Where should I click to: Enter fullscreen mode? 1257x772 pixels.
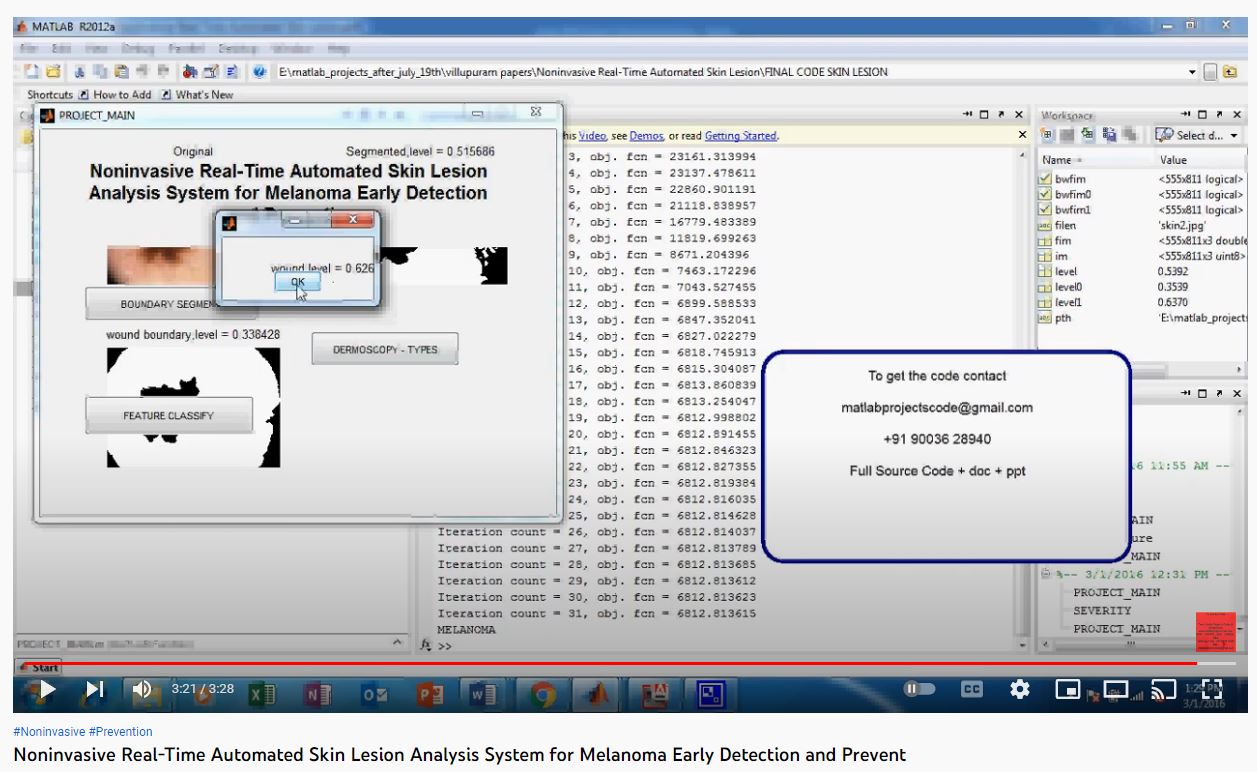(x=1211, y=689)
